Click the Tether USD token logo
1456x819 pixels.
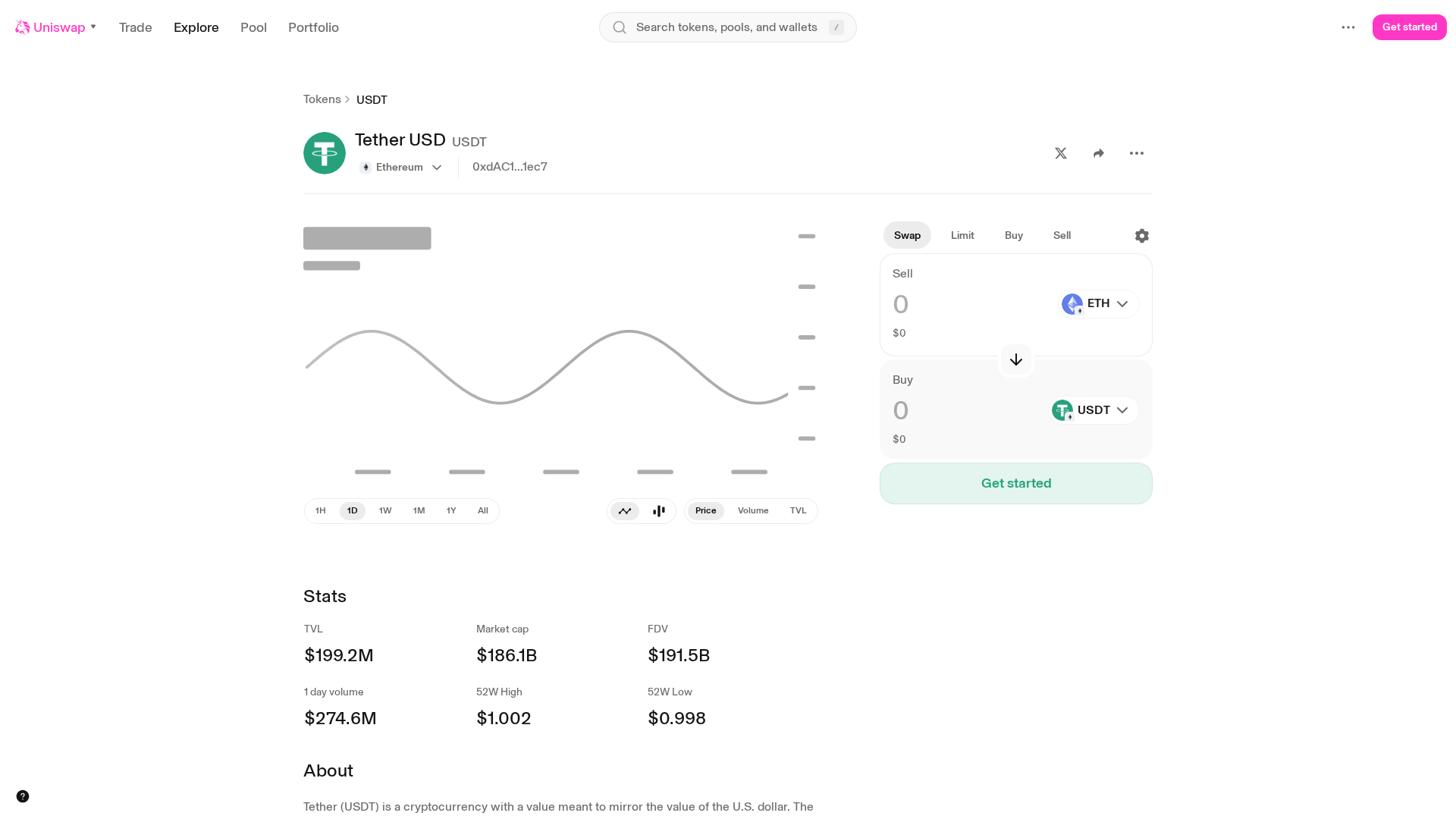point(325,153)
